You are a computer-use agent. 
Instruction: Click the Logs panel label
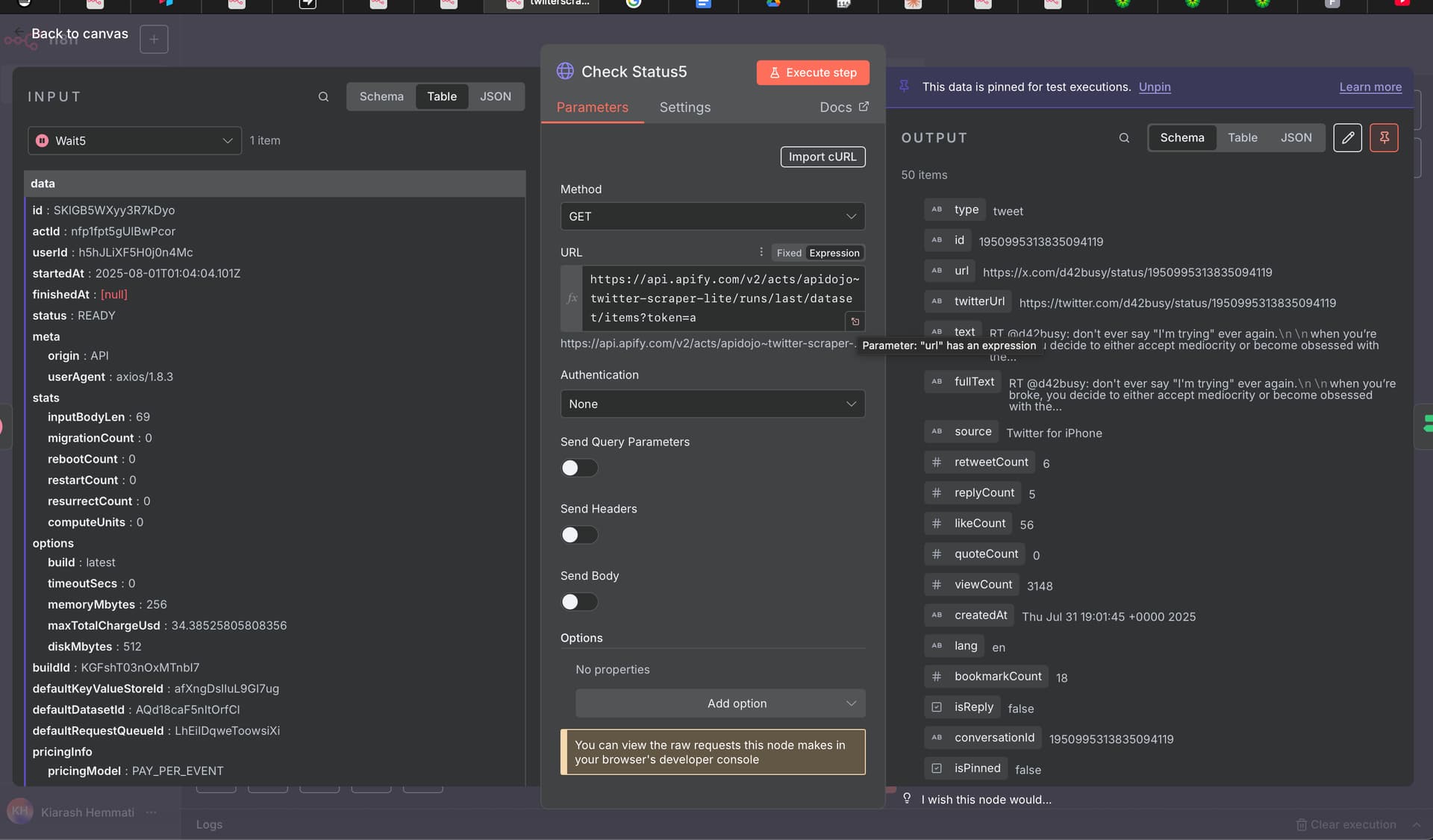[x=209, y=824]
